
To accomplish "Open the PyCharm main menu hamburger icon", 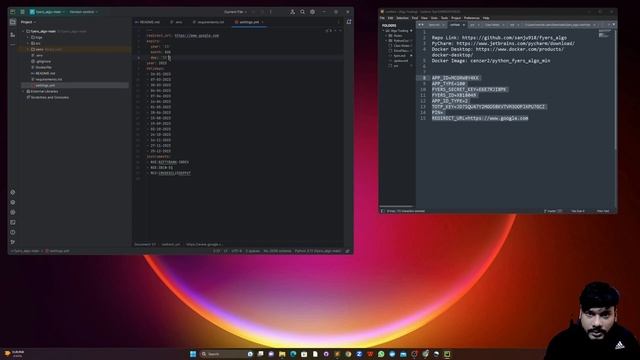I will (x=22, y=12).
